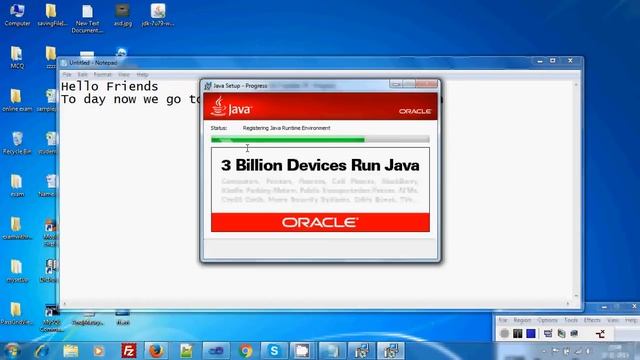Screen dimensions: 640x360
Task: Select the exam folder on desktop
Action: [17, 186]
